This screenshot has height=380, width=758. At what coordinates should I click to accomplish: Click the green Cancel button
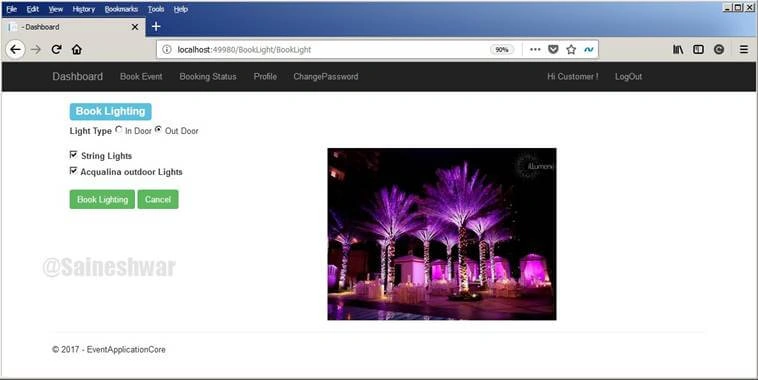158,199
